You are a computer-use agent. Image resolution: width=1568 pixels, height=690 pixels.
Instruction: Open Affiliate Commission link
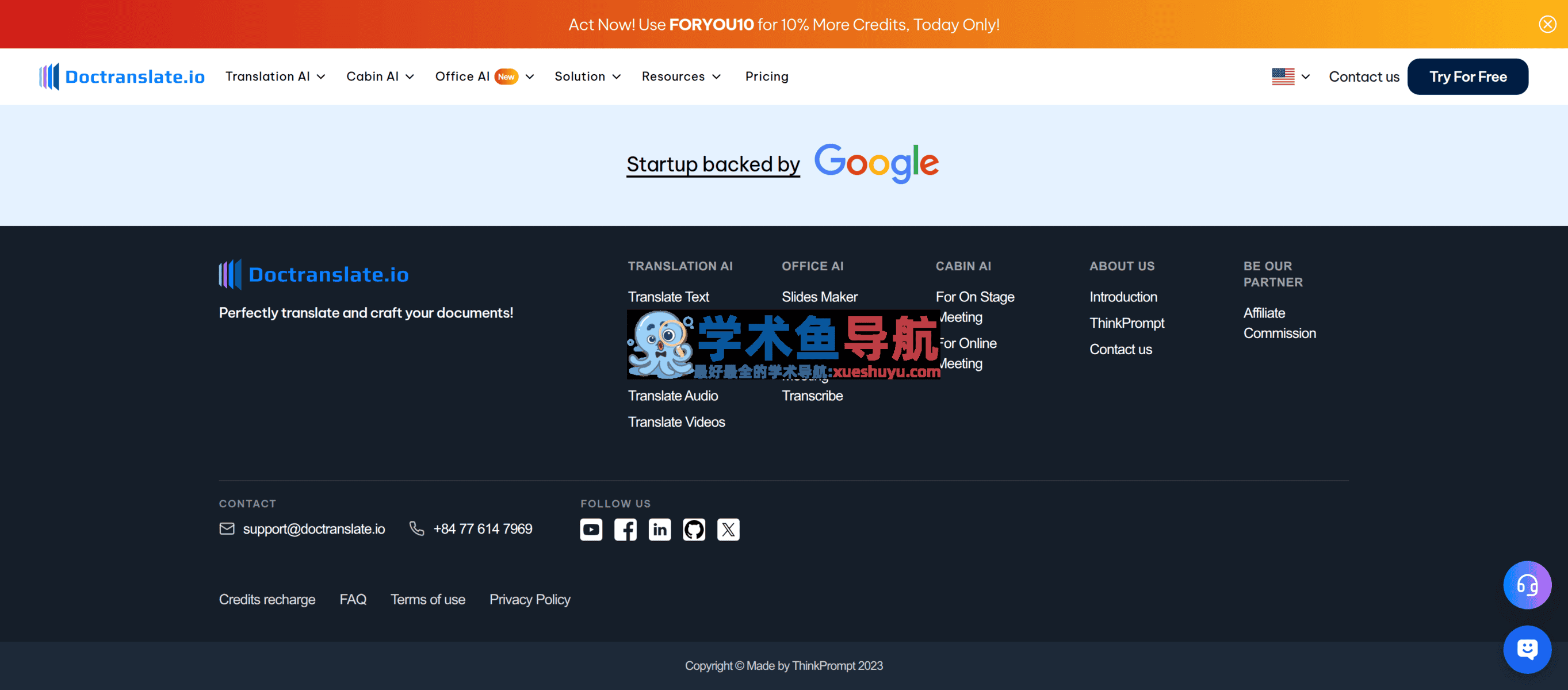tap(1279, 323)
